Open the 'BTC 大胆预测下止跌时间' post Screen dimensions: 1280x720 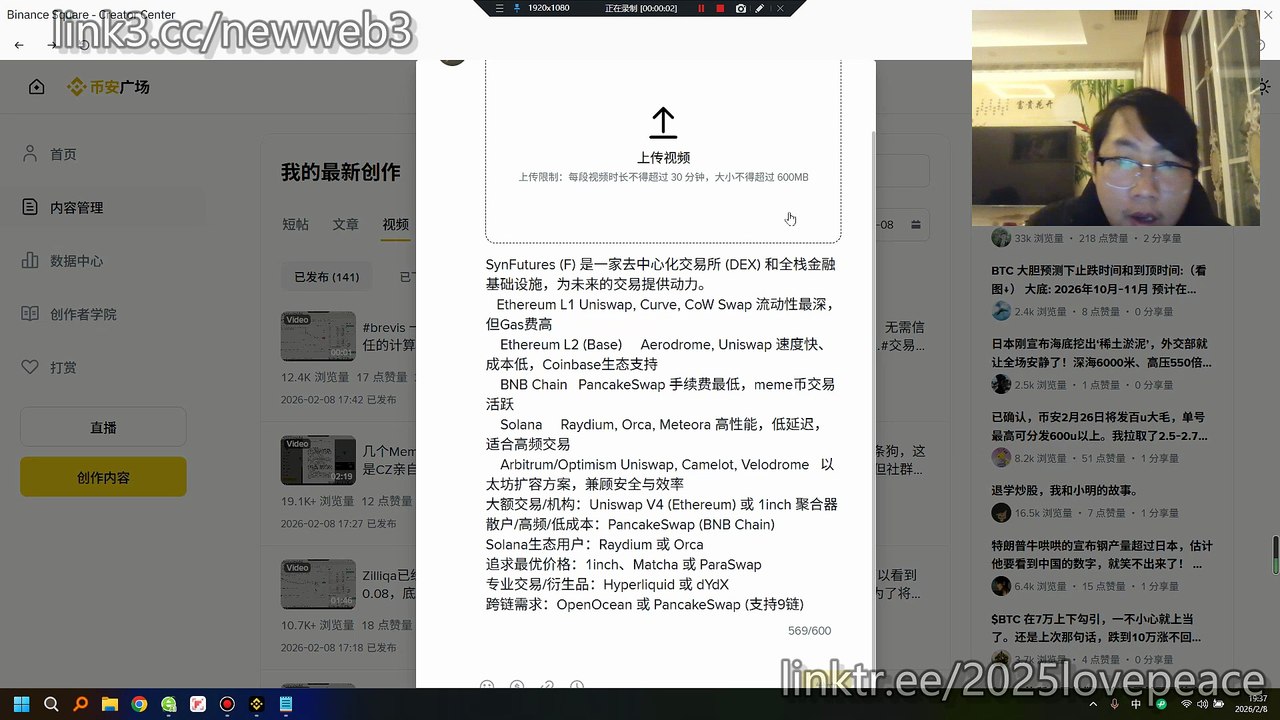(x=1100, y=279)
